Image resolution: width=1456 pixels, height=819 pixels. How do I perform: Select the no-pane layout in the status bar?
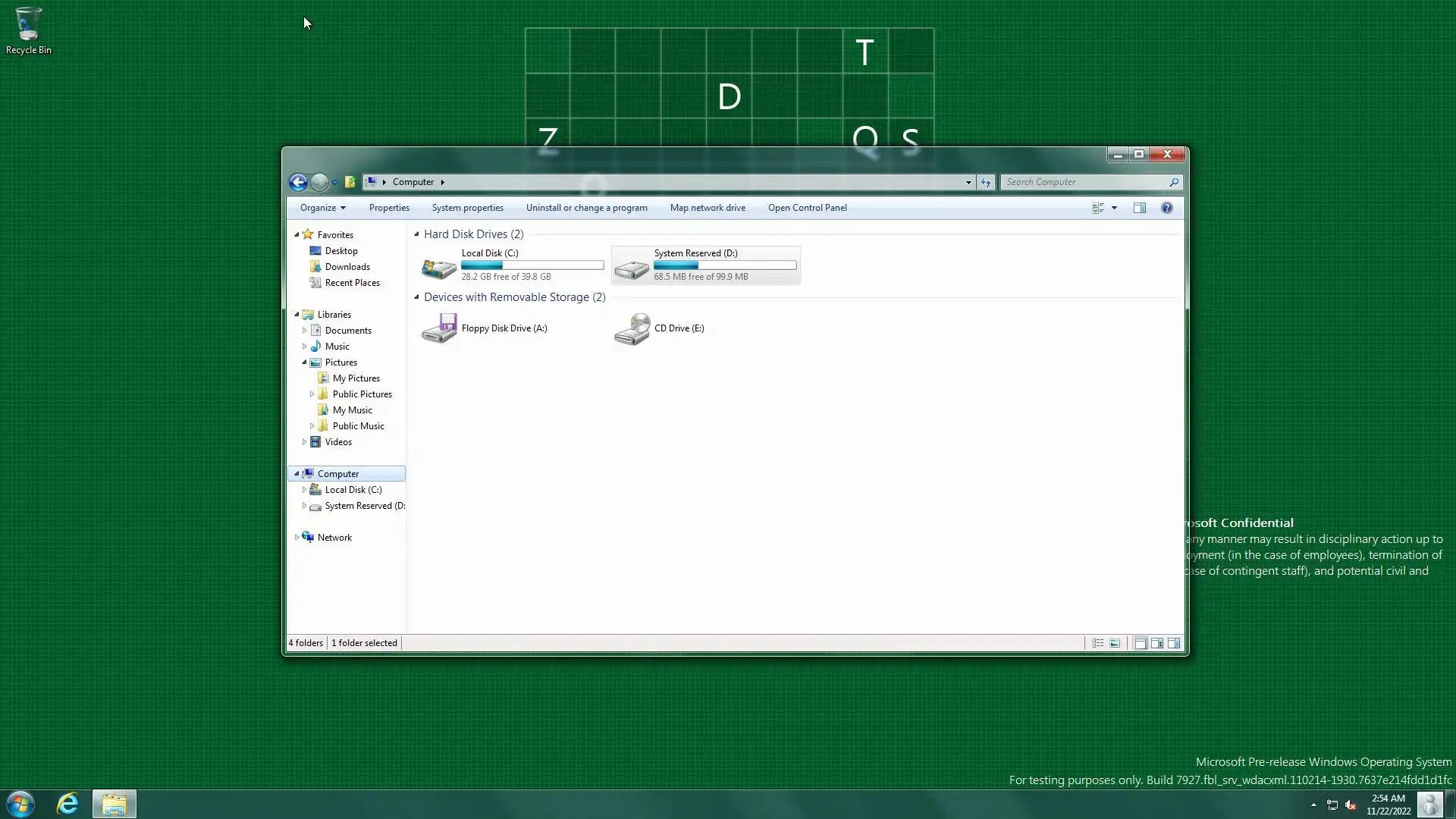(1141, 643)
